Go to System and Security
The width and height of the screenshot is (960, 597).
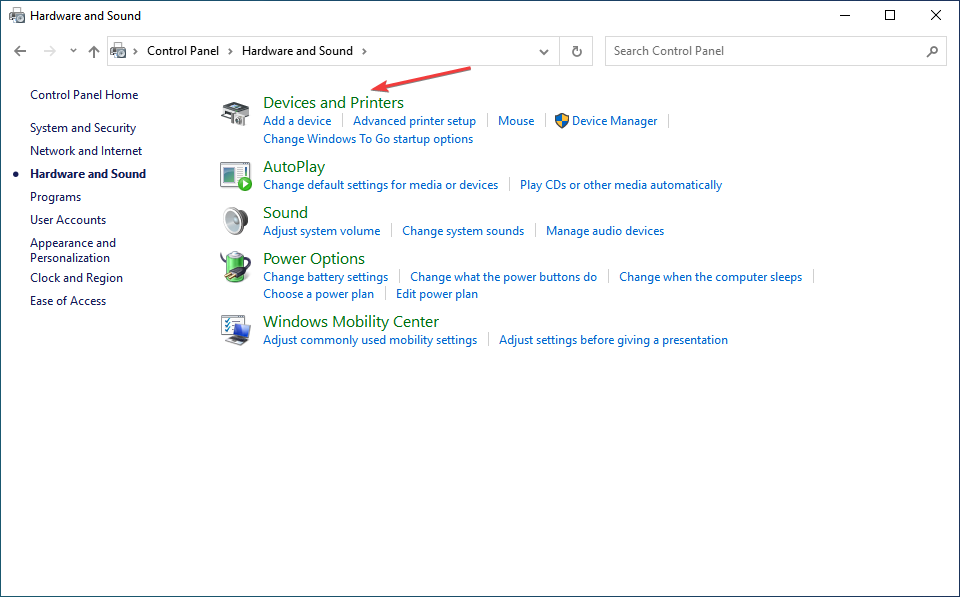83,128
